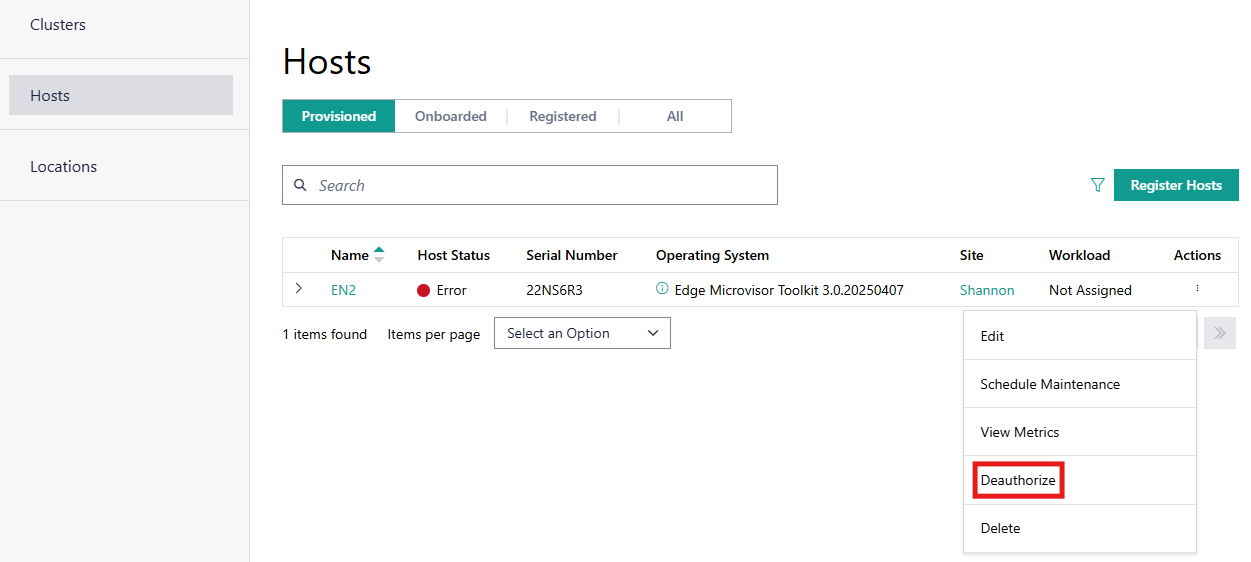Click the info icon beside Edge Microvisor Toolkit
1251x562 pixels.
click(662, 289)
